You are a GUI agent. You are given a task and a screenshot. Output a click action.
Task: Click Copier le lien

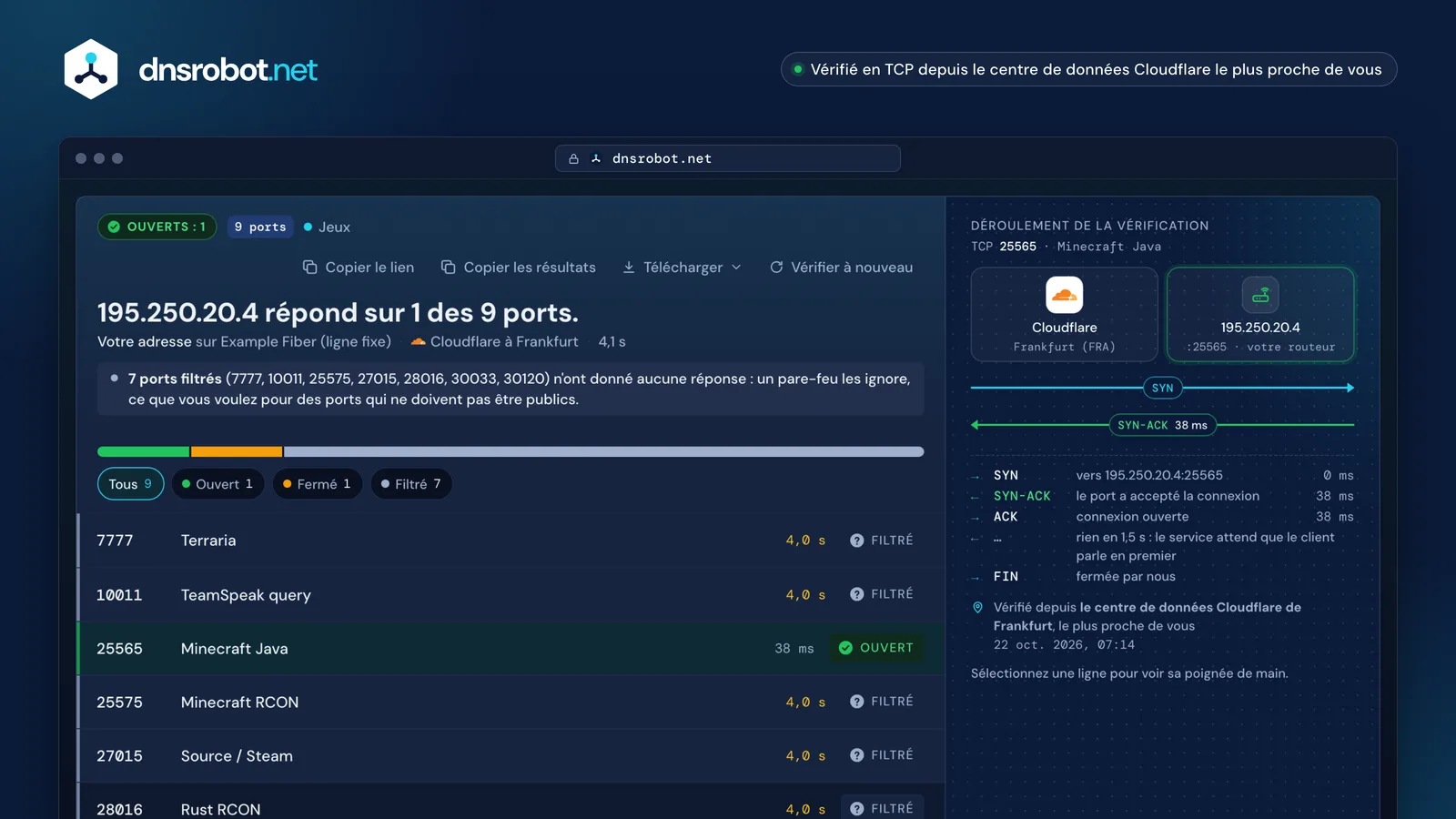click(359, 268)
